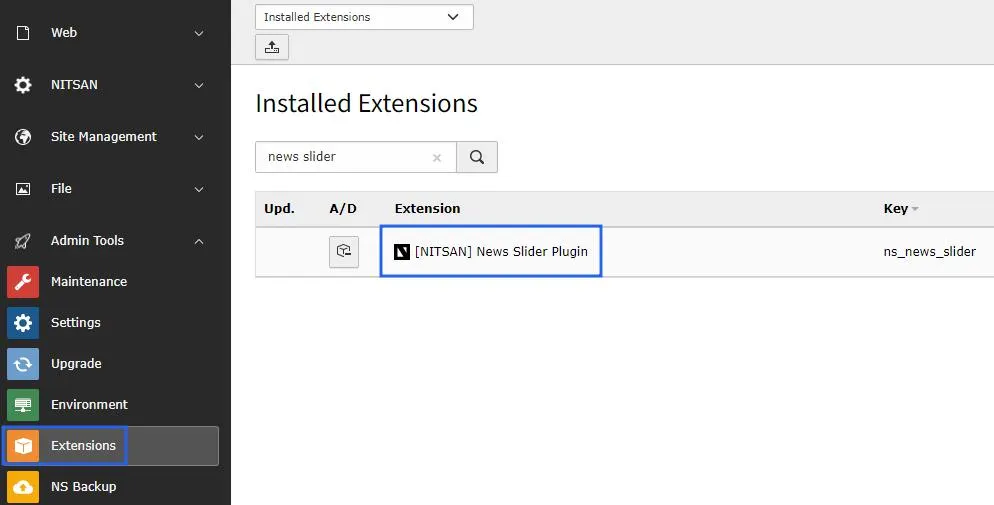Screen dimensions: 994x505
Task: Click the Admin Tools rocket icon
Action: pyautogui.click(x=23, y=241)
